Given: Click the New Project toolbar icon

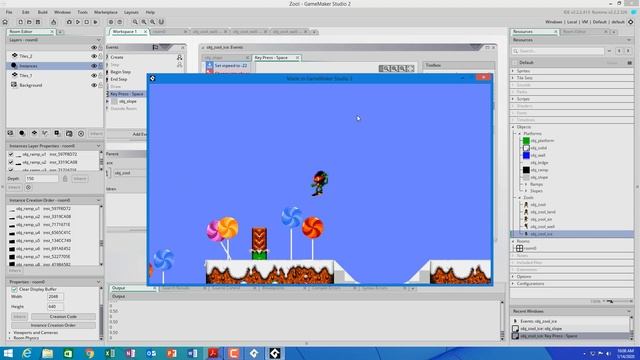Looking at the screenshot, I should (20, 22).
